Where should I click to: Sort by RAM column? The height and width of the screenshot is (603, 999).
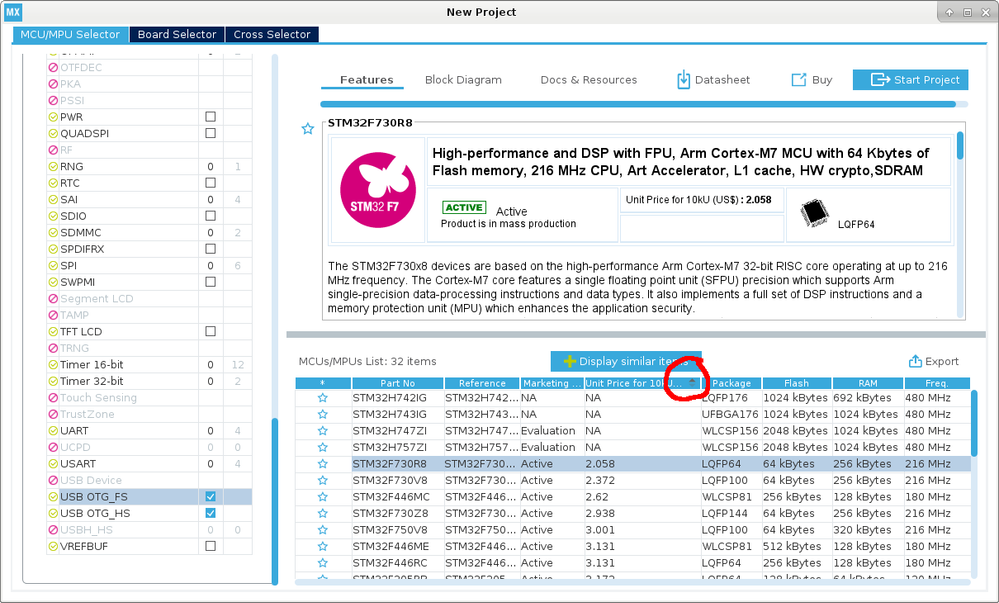tap(868, 383)
